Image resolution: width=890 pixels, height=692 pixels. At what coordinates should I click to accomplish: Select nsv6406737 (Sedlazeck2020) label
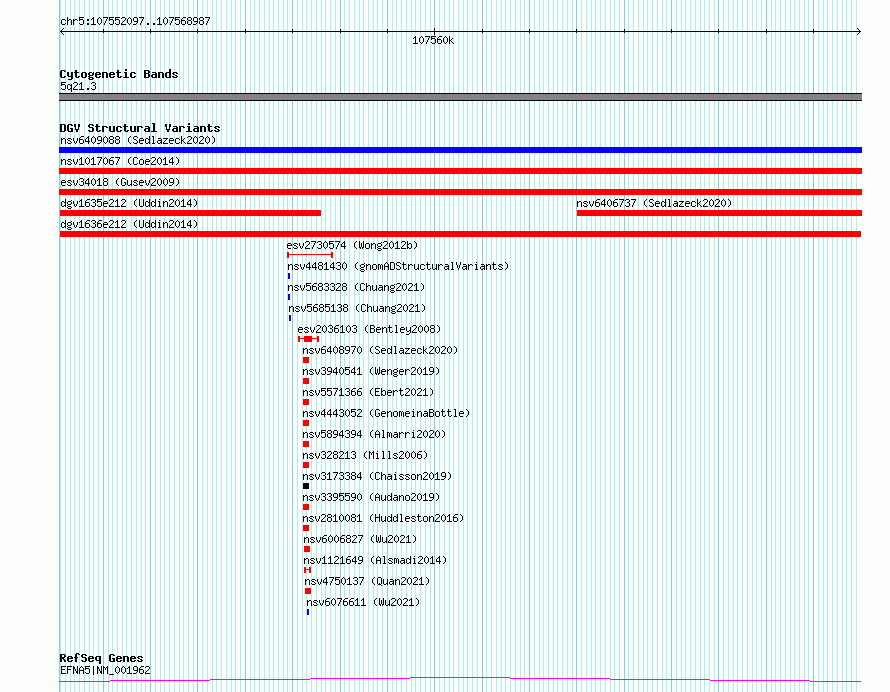654,203
